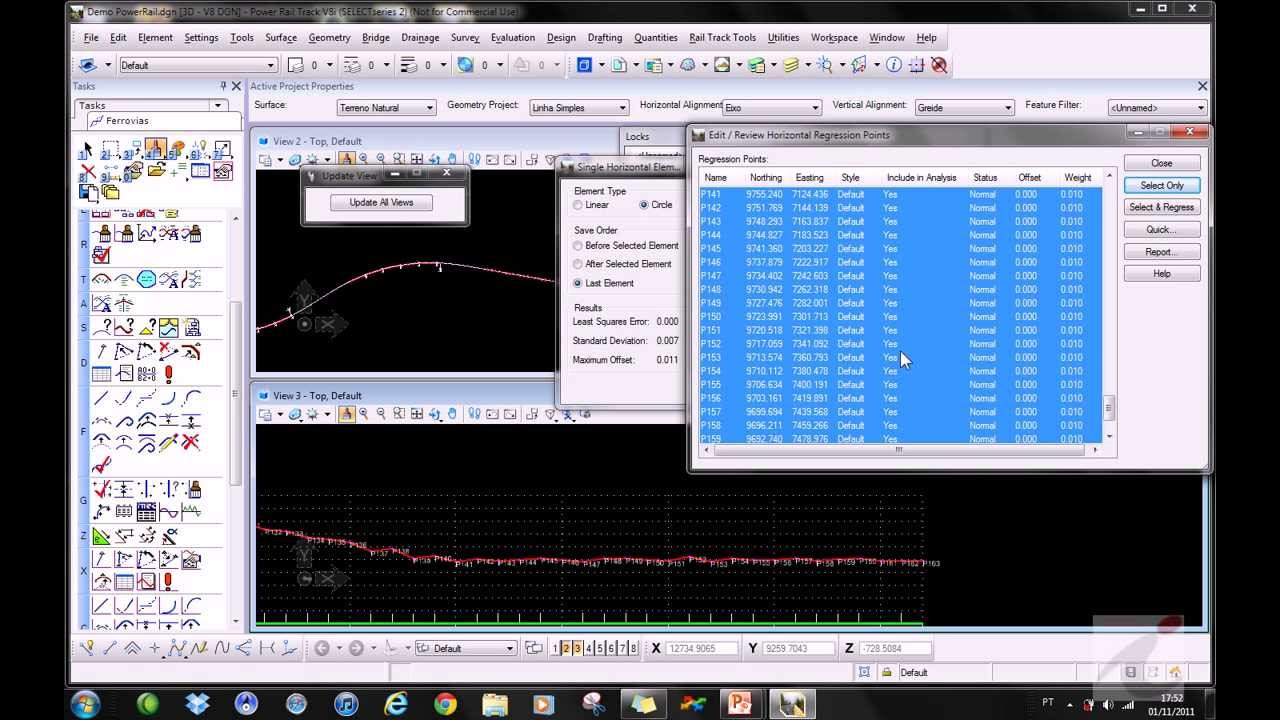Choose Last Element save order
1280x720 pixels.
(x=578, y=283)
